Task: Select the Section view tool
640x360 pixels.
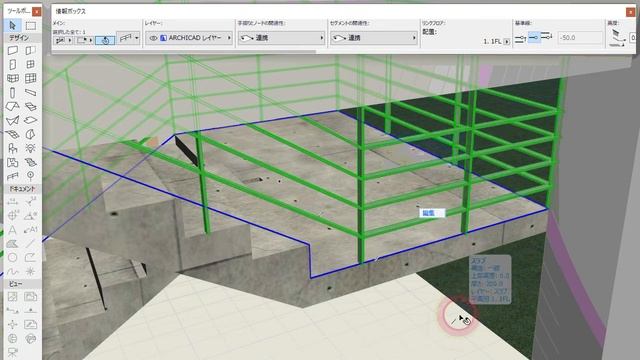Action: coord(13,311)
